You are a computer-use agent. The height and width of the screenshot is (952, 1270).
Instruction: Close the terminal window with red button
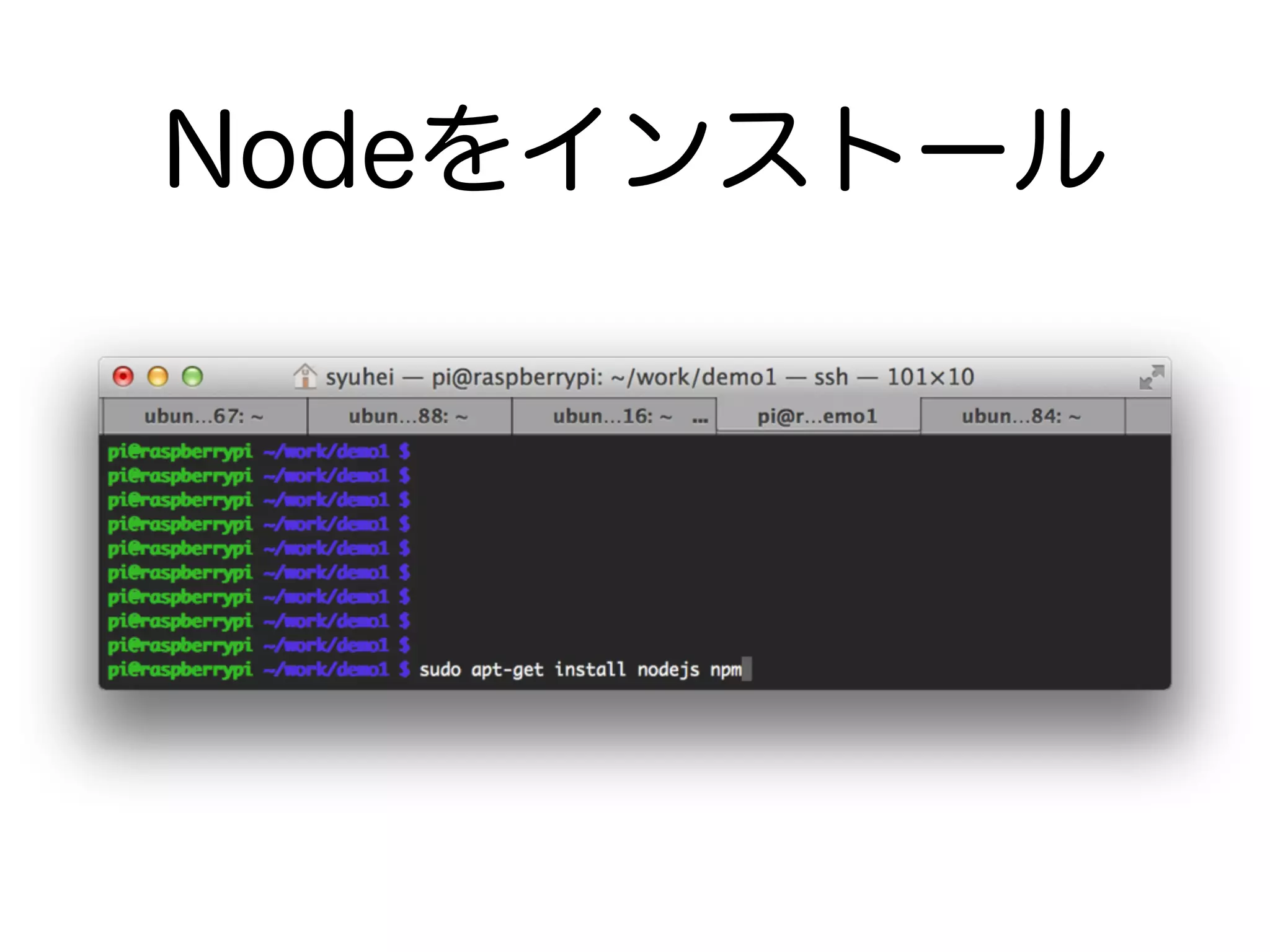click(123, 376)
